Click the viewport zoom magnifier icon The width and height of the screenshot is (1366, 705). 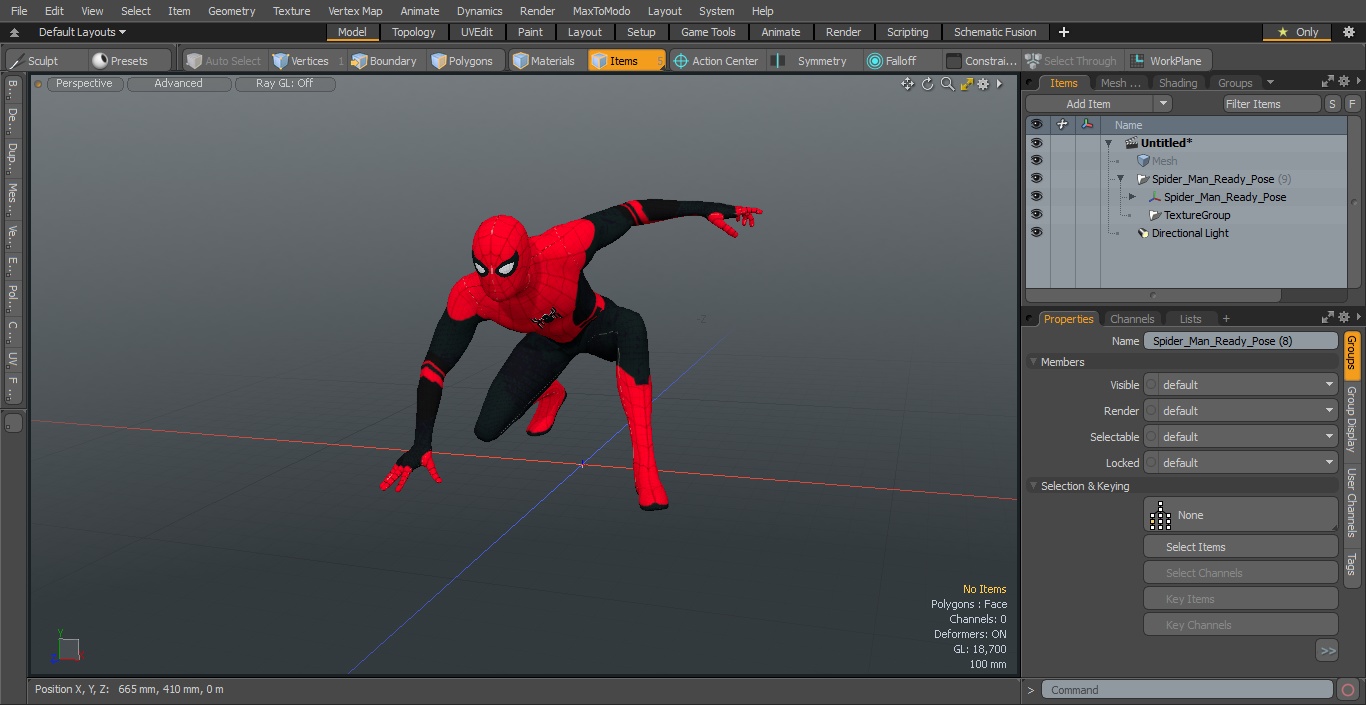pyautogui.click(x=947, y=84)
